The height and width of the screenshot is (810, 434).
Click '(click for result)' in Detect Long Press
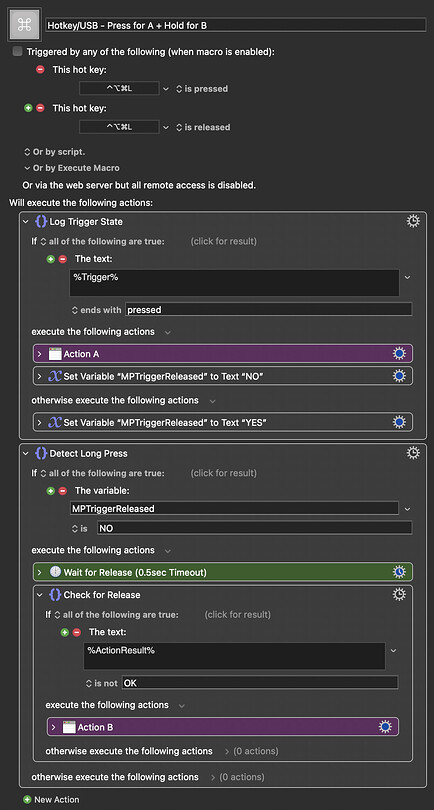[x=223, y=473]
